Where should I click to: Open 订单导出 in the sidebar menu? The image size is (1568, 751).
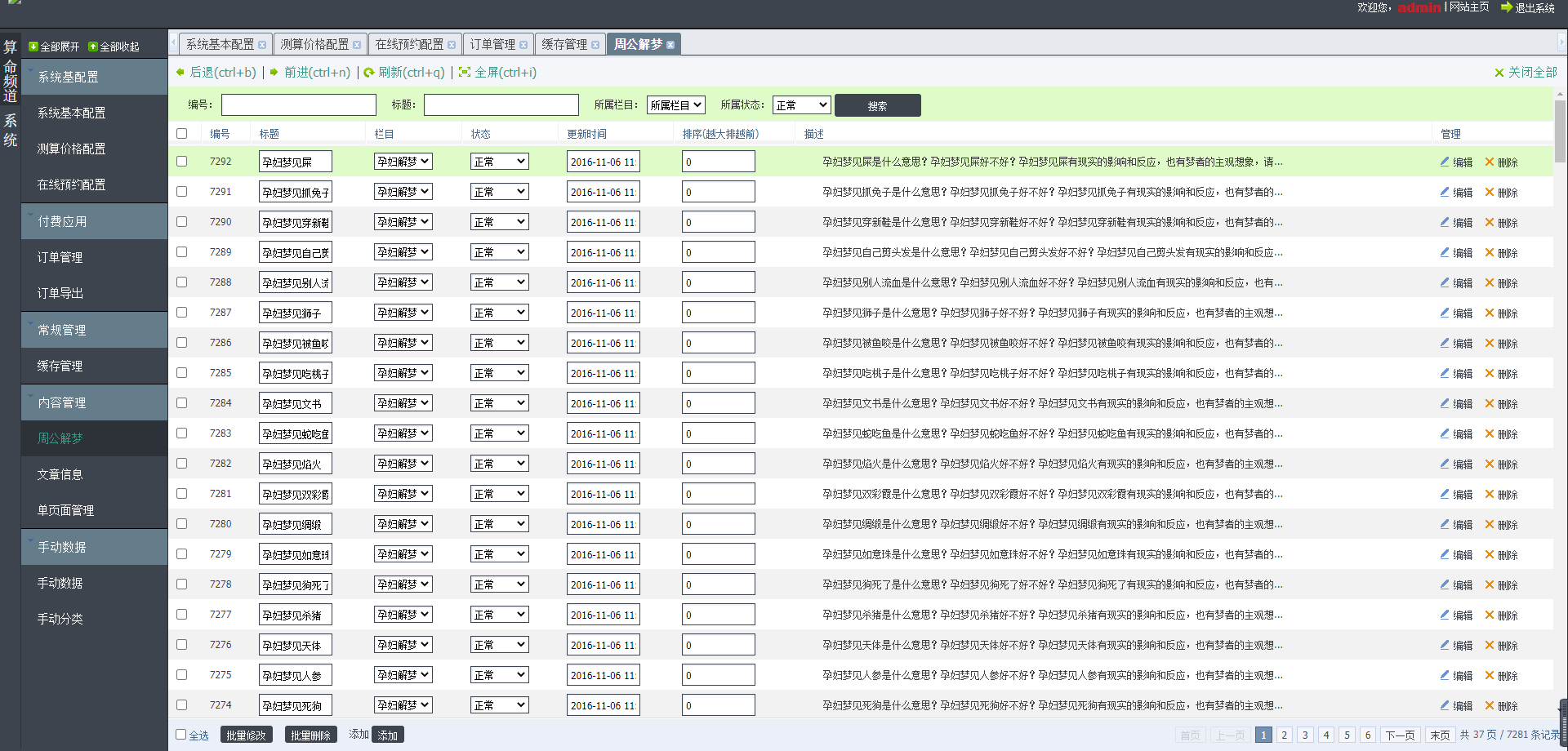(x=60, y=293)
